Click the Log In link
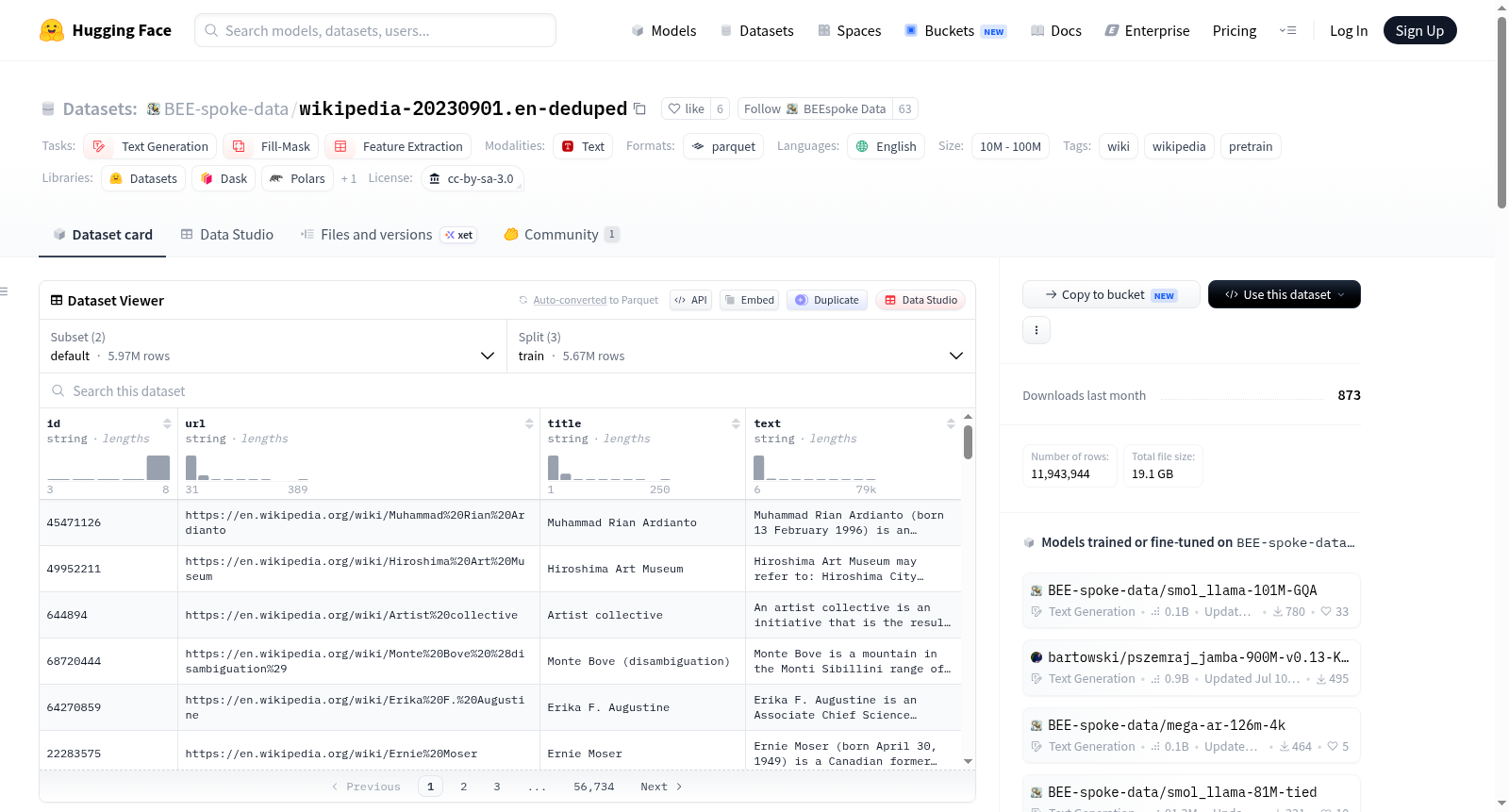This screenshot has width=1509, height=812. 1349,31
